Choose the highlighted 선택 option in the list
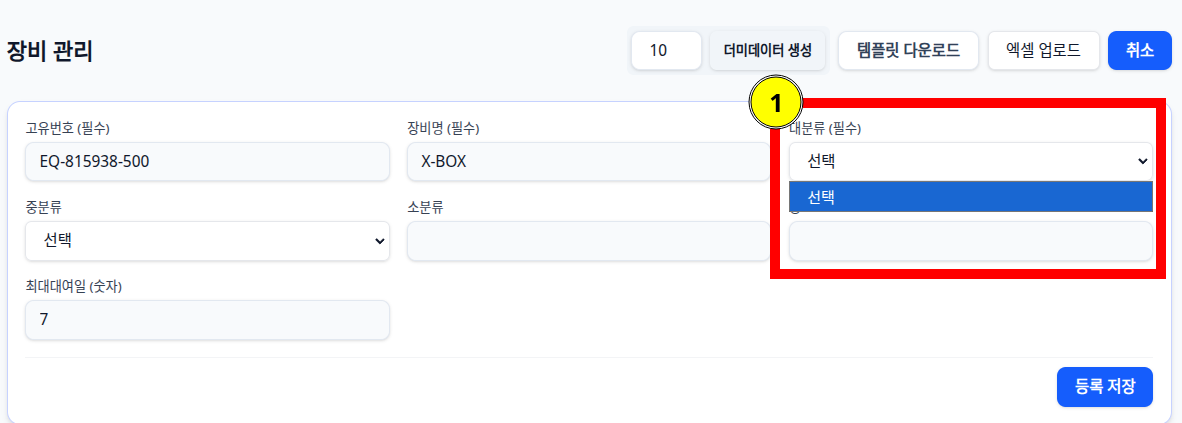This screenshot has height=423, width=1182. 971,197
